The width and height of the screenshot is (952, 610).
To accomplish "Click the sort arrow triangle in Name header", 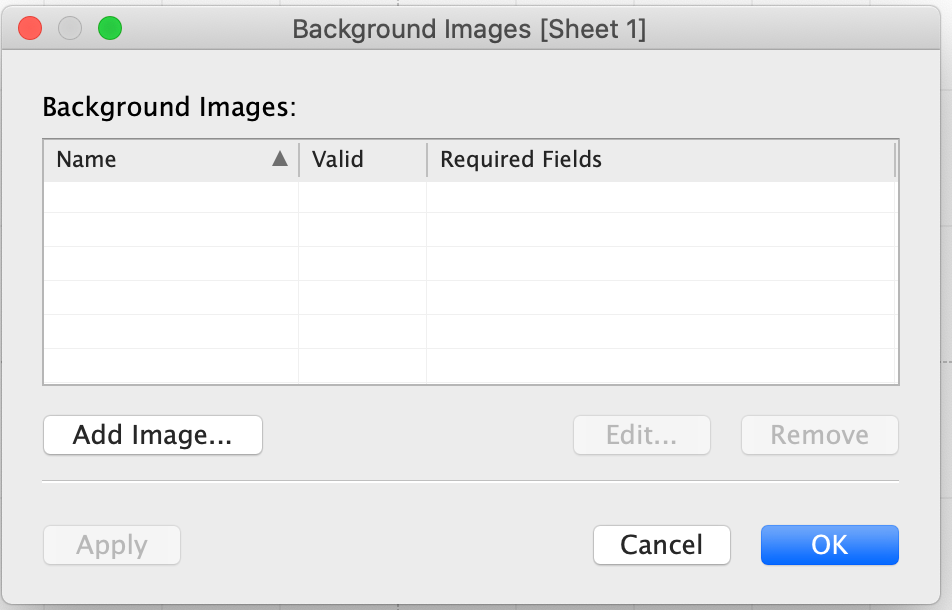I will [280, 159].
